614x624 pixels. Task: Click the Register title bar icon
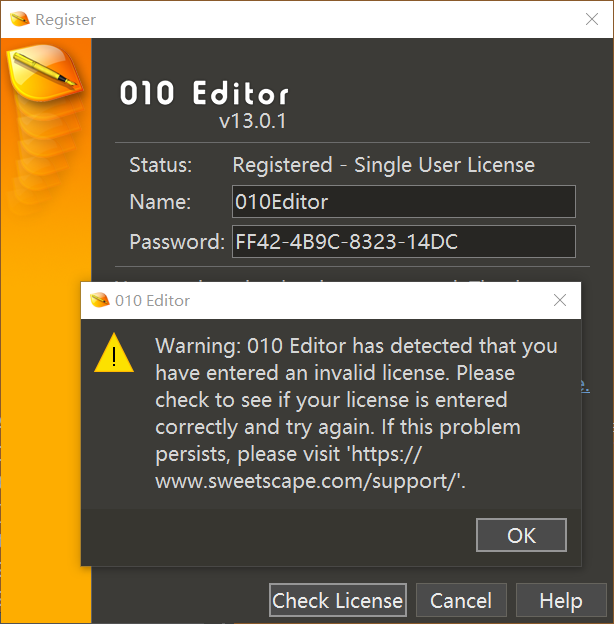pos(19,19)
